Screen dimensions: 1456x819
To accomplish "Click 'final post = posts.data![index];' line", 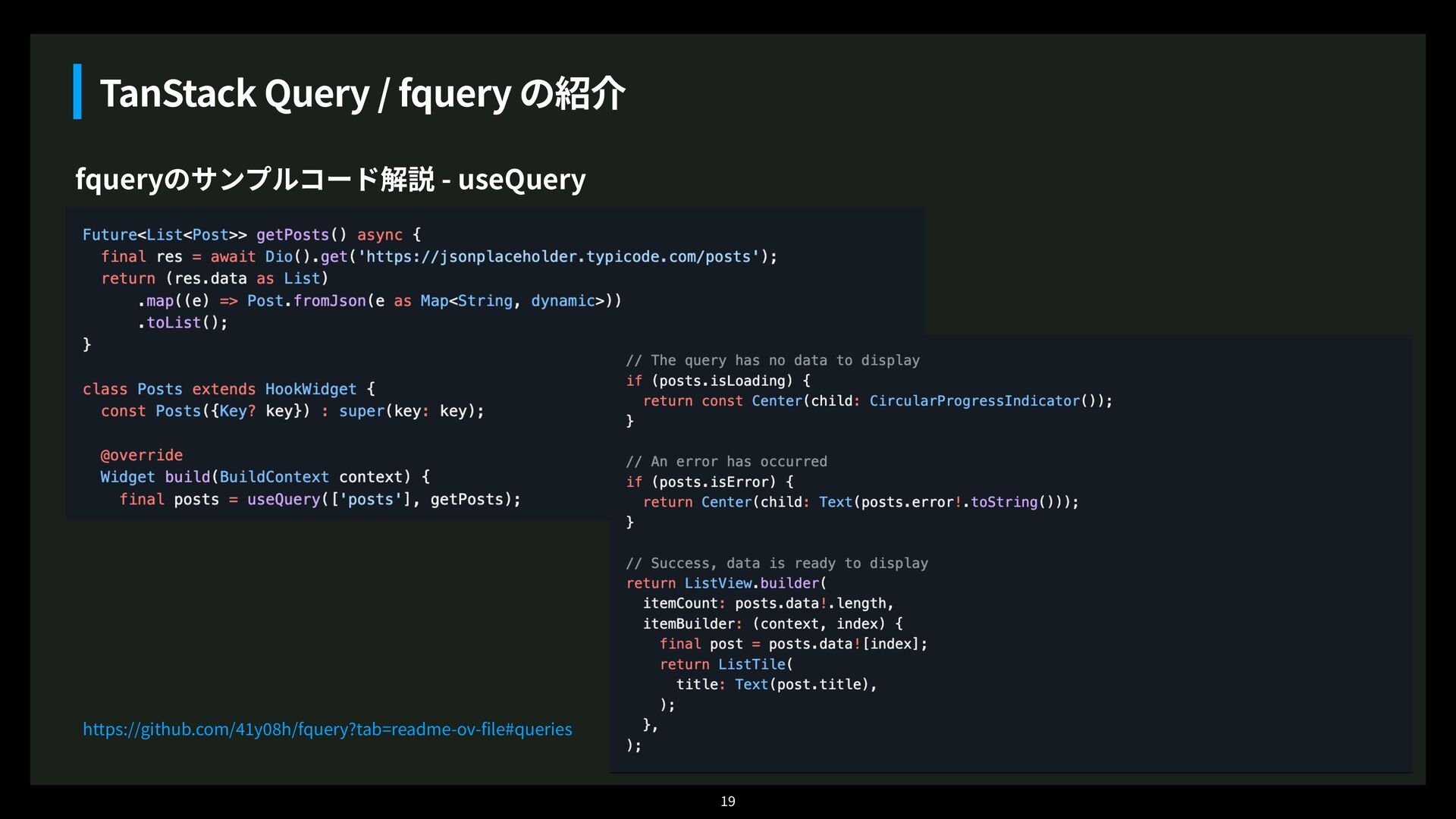I will (x=793, y=644).
